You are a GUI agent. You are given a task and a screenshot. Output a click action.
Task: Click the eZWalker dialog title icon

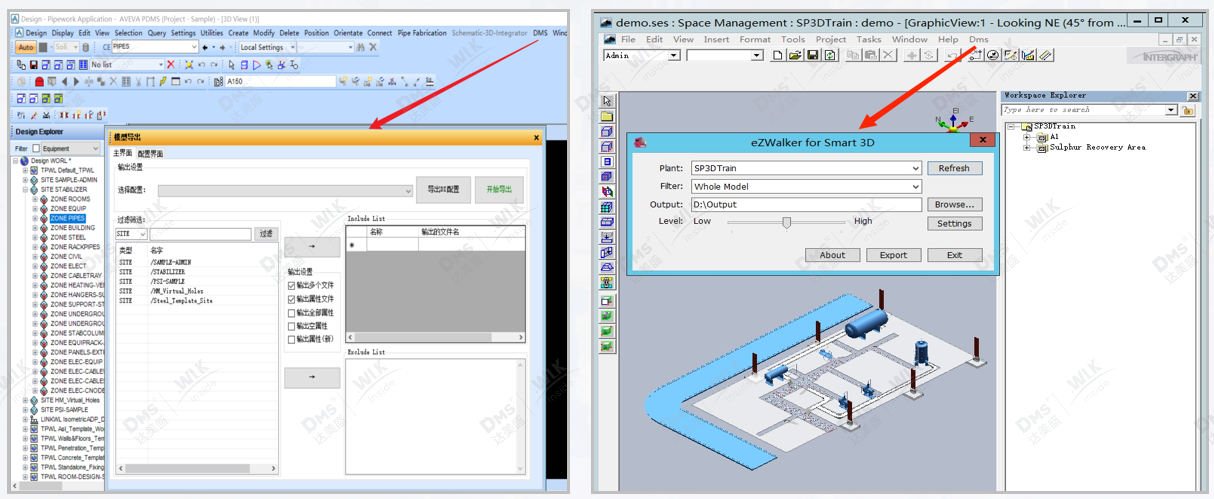pos(640,142)
